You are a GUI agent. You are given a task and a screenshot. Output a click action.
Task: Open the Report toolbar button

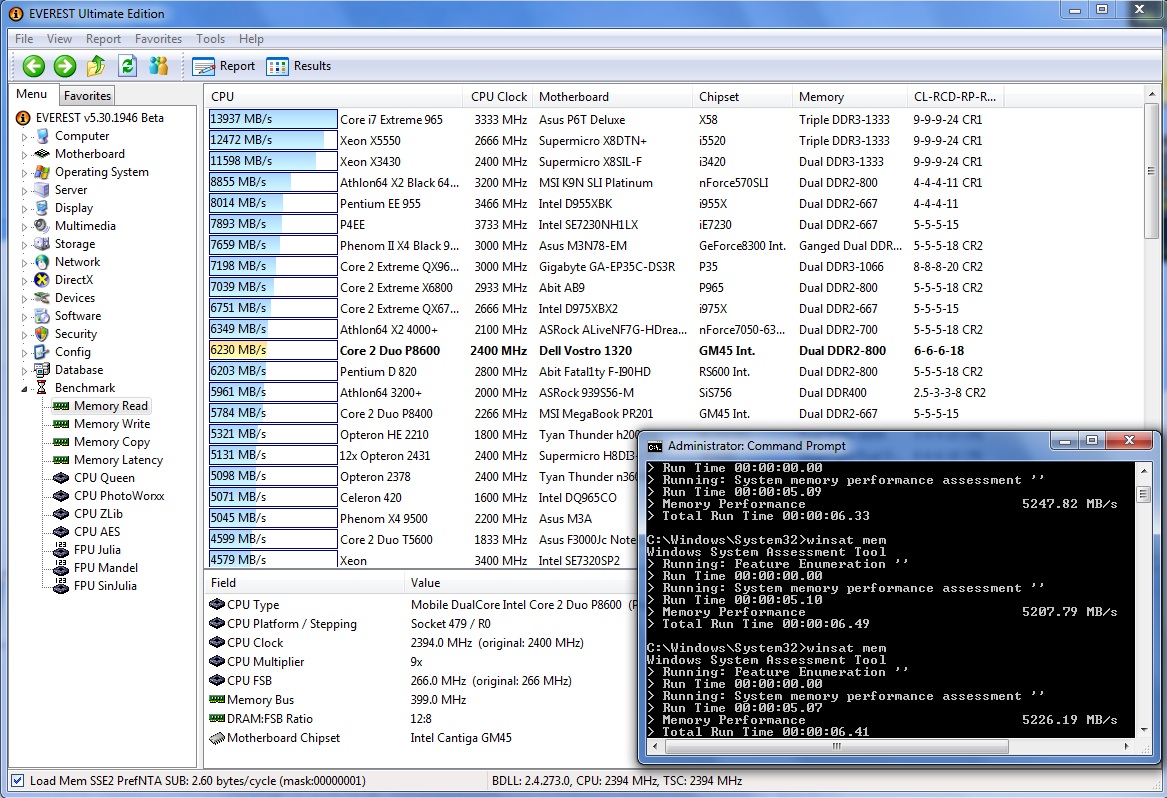(x=223, y=66)
